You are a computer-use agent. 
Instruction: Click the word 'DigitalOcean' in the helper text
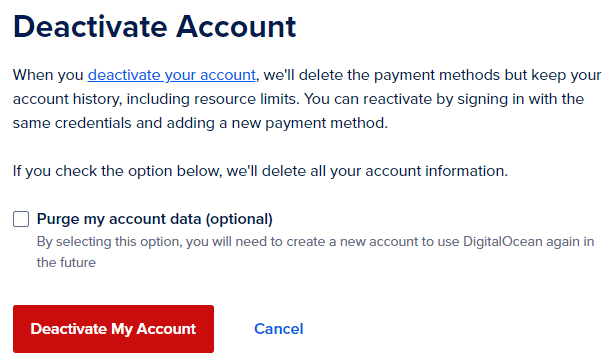point(503,241)
